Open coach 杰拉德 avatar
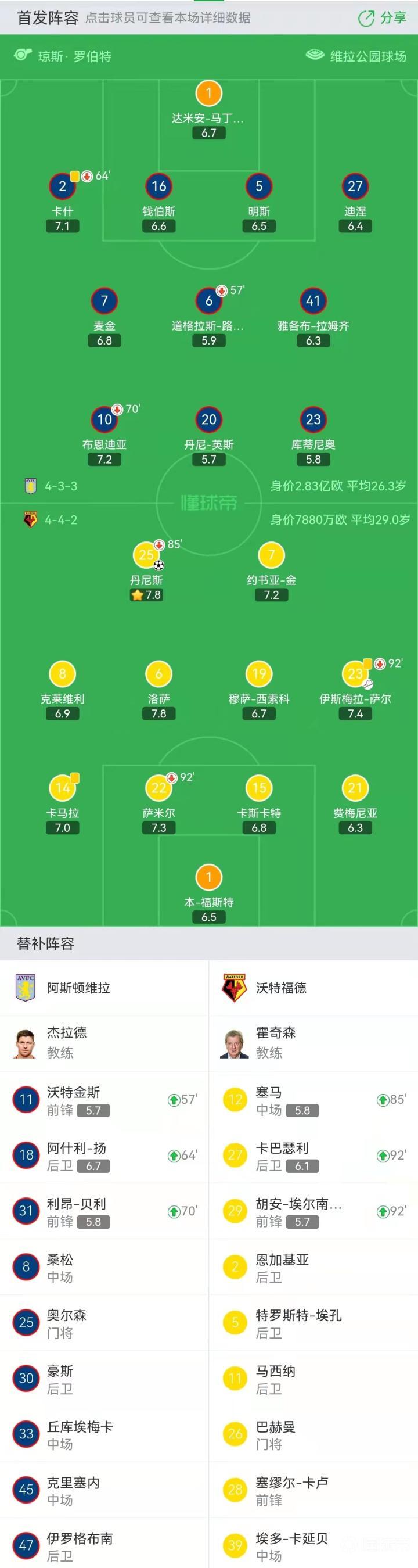Screen dimensions: 418x1568 click(x=25, y=1043)
